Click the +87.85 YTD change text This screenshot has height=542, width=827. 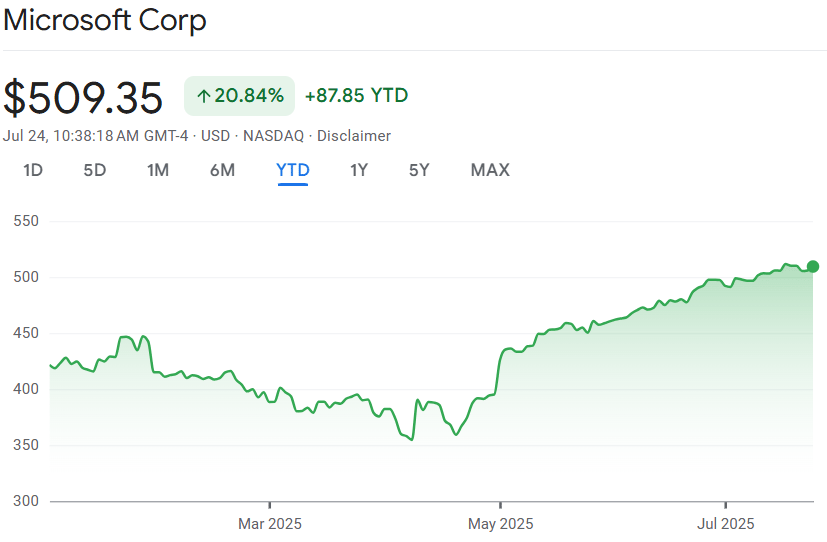(357, 96)
